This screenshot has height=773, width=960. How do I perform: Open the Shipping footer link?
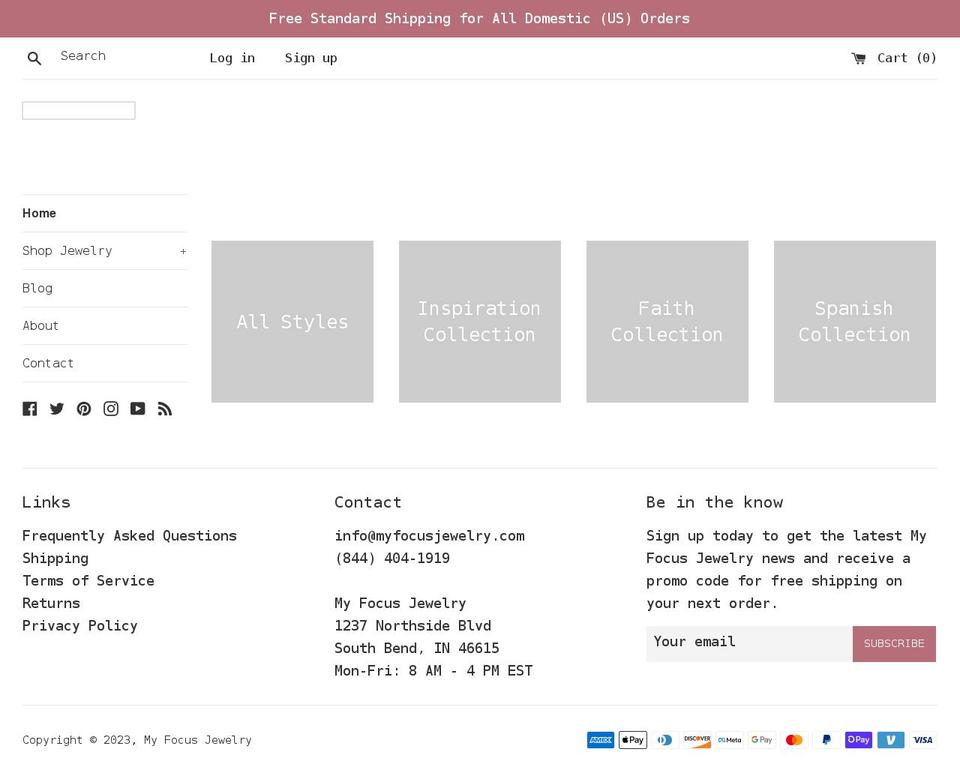point(56,559)
